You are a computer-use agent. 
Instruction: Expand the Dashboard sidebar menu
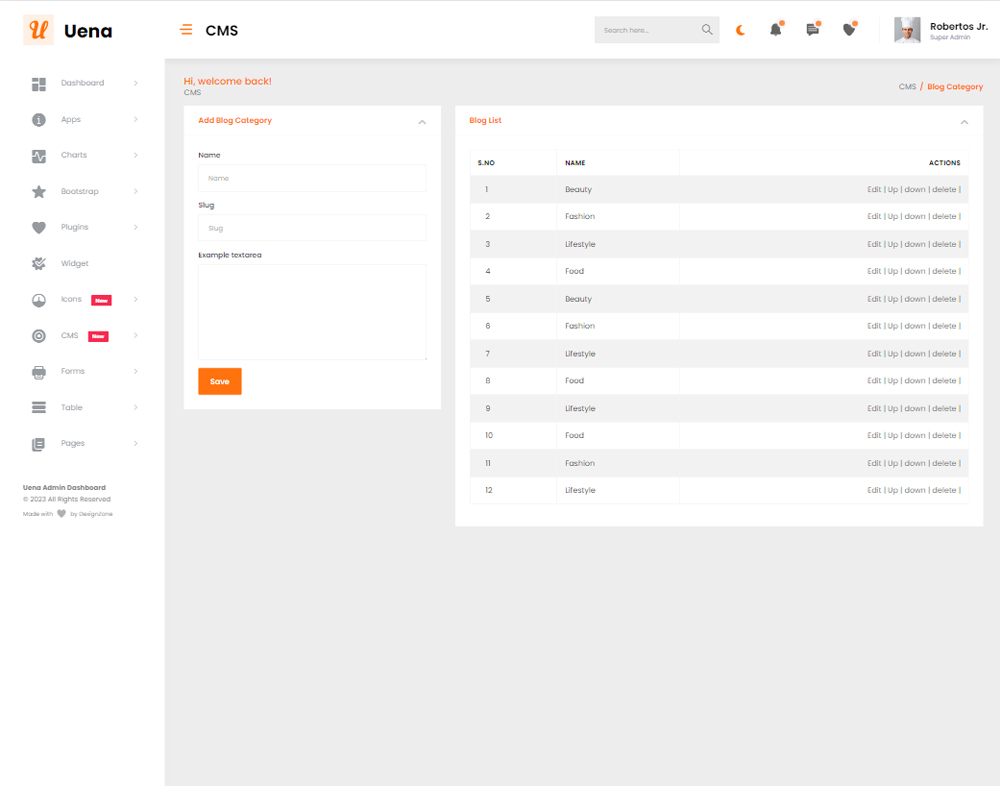82,83
